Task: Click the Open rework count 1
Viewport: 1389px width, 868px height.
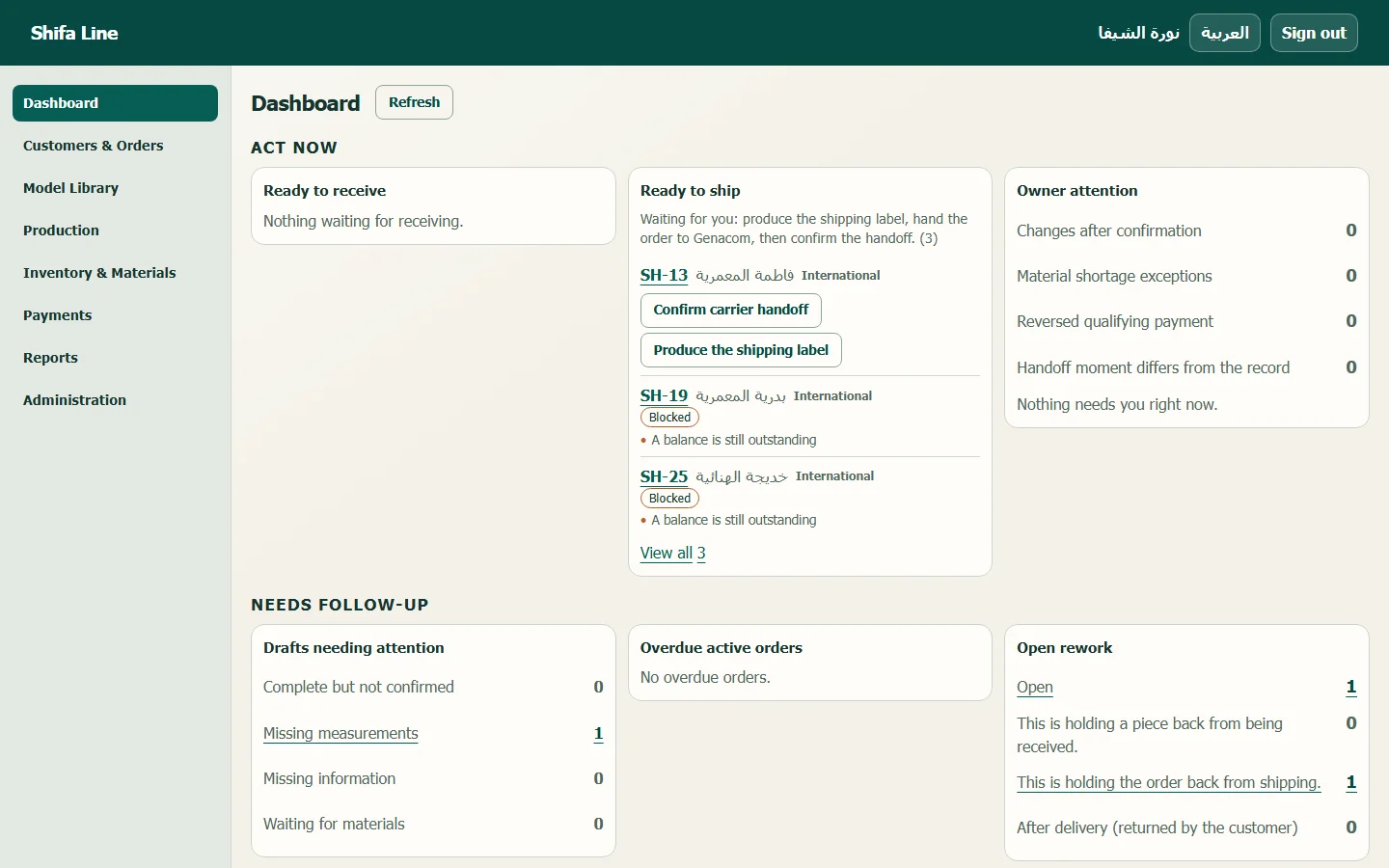Action: [1351, 687]
